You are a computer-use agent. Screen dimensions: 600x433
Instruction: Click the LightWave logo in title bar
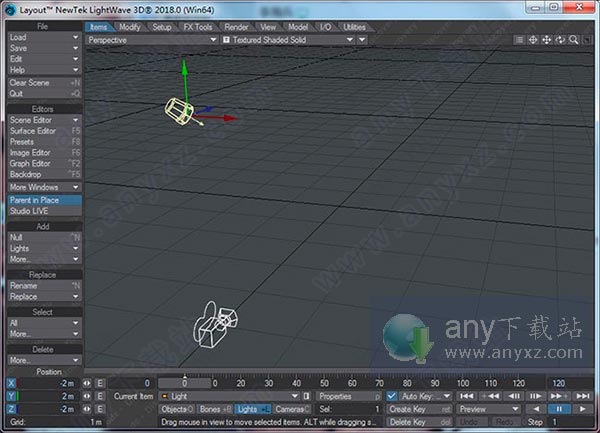pos(10,10)
